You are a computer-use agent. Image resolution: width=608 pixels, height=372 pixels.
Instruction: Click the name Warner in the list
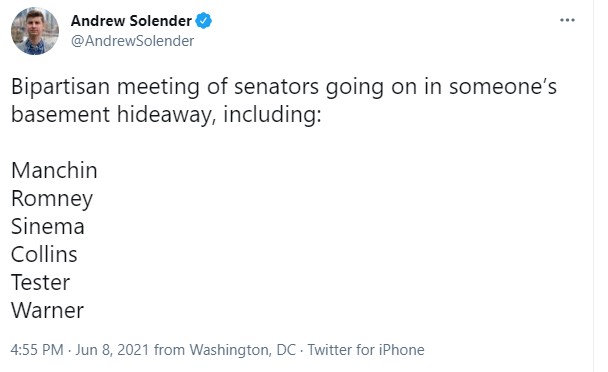point(47,310)
